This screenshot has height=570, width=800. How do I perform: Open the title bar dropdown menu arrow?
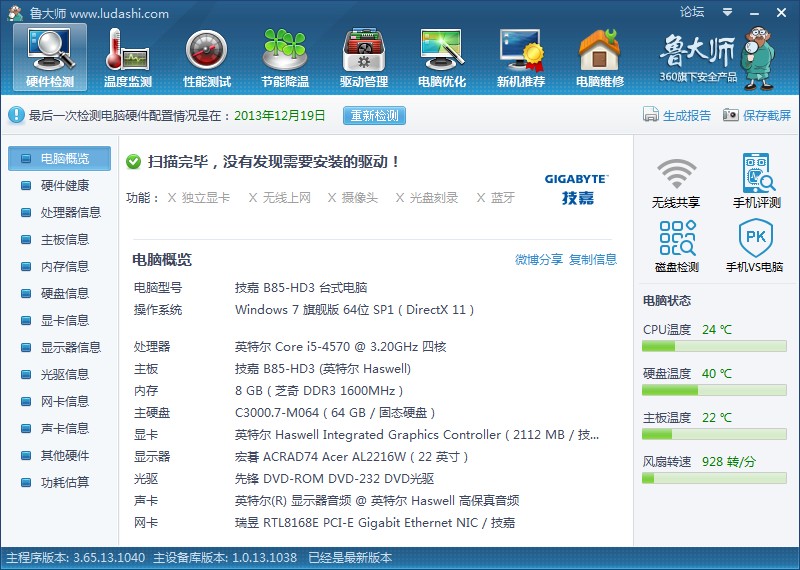click(x=729, y=13)
